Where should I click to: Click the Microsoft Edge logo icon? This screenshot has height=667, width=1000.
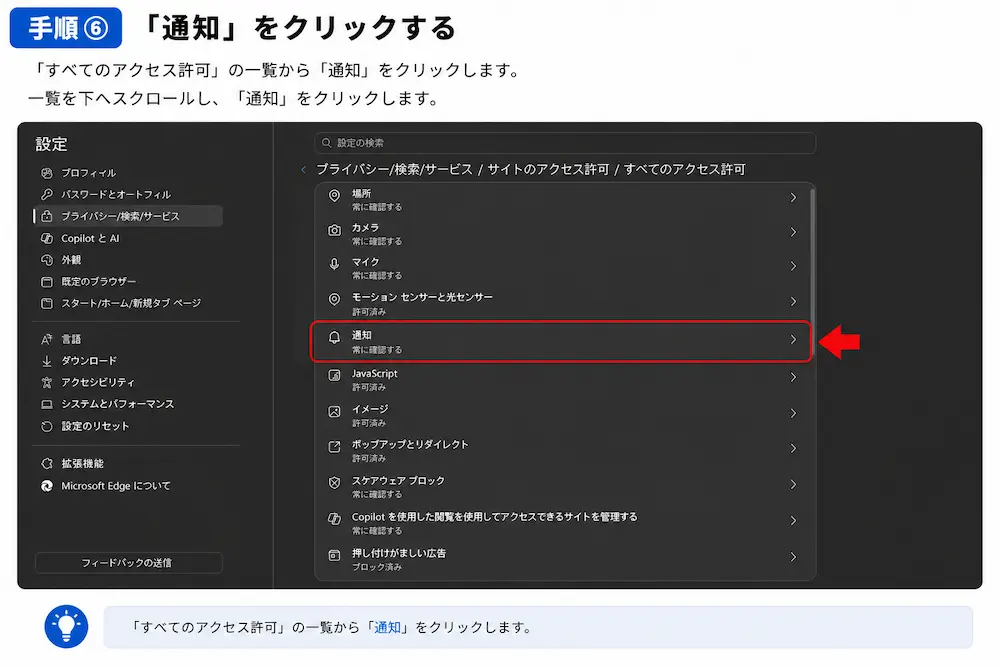coord(47,486)
